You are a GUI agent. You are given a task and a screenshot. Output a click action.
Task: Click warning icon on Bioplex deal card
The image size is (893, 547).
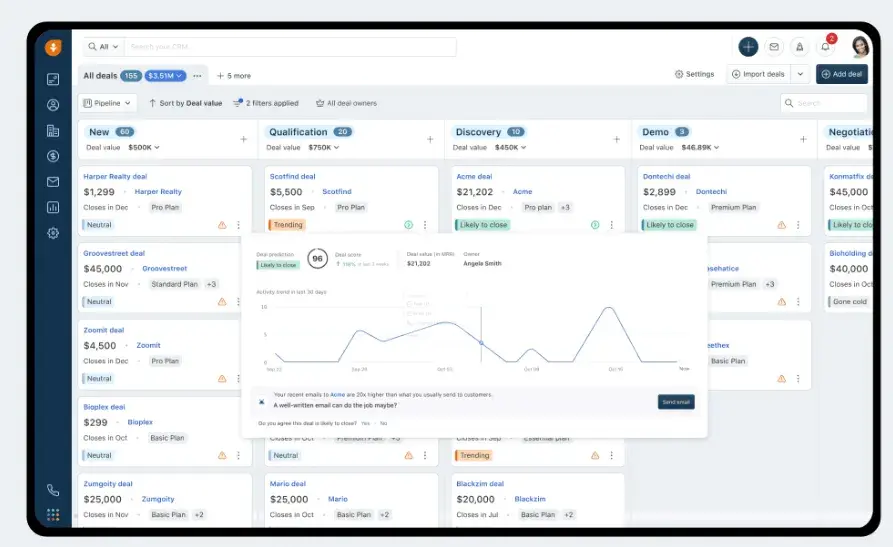(222, 455)
